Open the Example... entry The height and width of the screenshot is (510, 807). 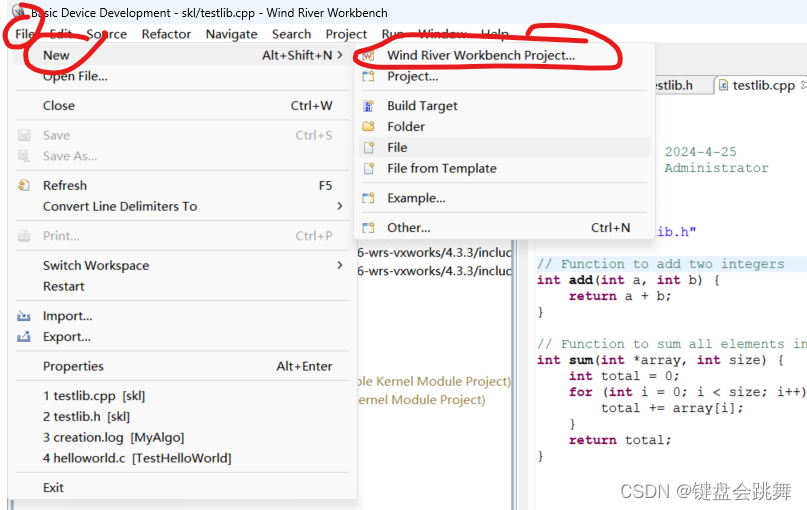(x=416, y=198)
